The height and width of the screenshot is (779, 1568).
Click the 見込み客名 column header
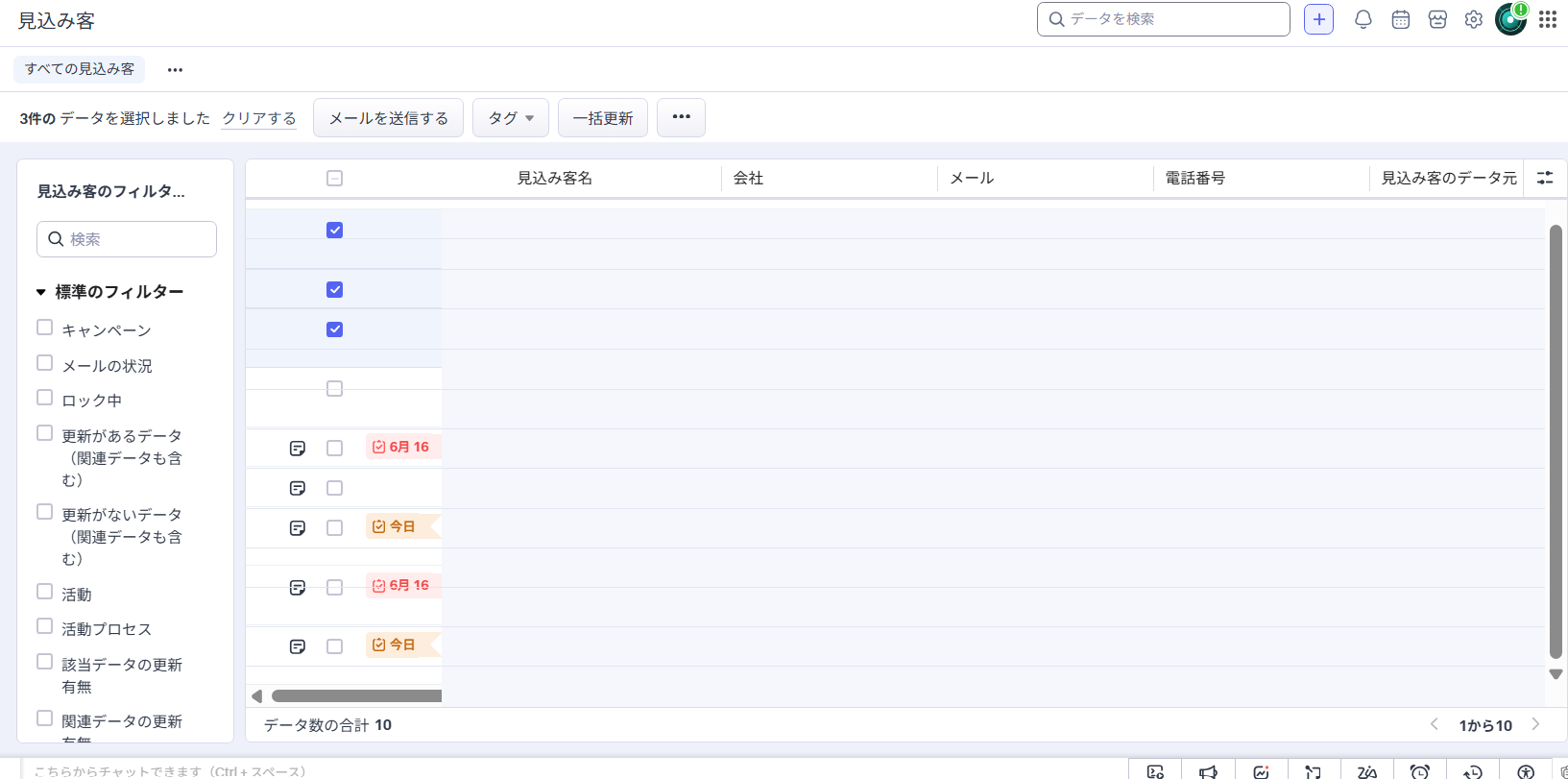[554, 178]
